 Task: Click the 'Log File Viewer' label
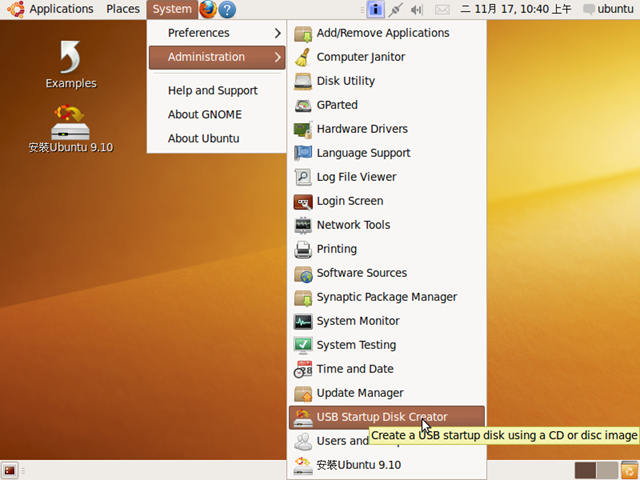356,177
